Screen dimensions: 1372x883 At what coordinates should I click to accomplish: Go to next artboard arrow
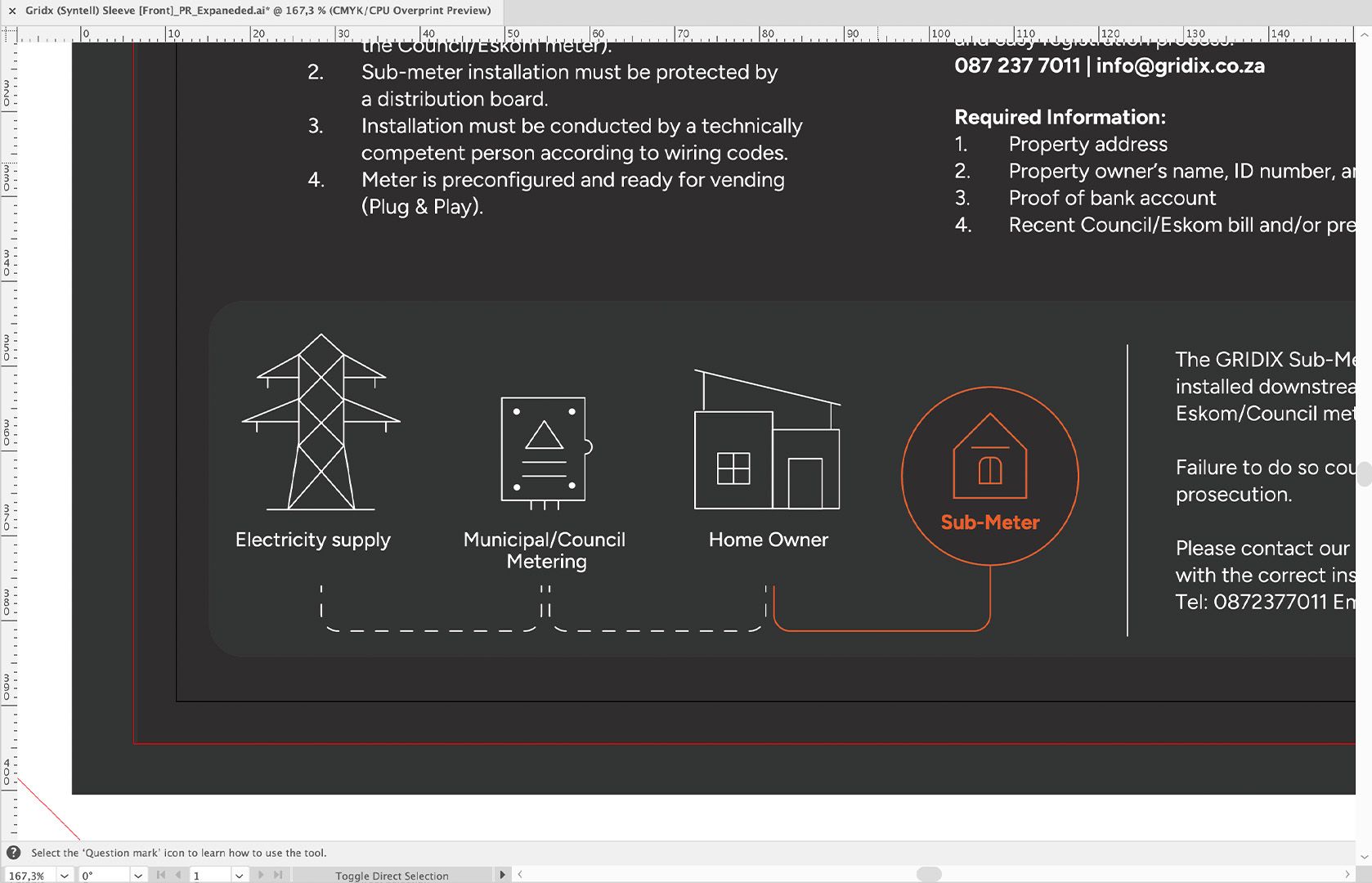[x=261, y=875]
